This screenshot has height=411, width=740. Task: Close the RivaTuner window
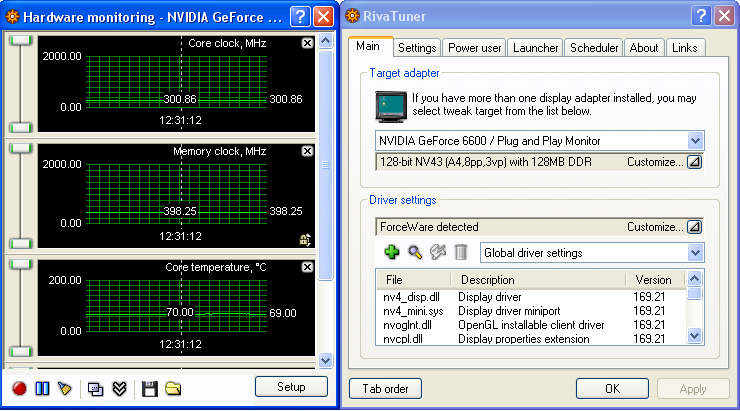click(x=724, y=16)
